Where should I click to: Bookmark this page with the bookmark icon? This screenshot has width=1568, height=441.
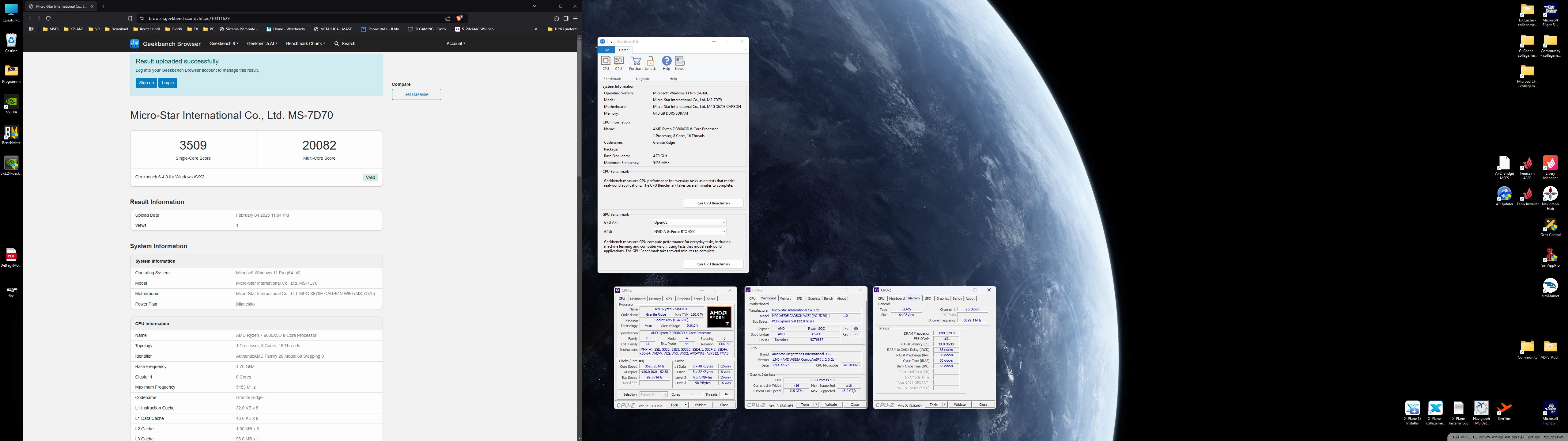[x=130, y=18]
